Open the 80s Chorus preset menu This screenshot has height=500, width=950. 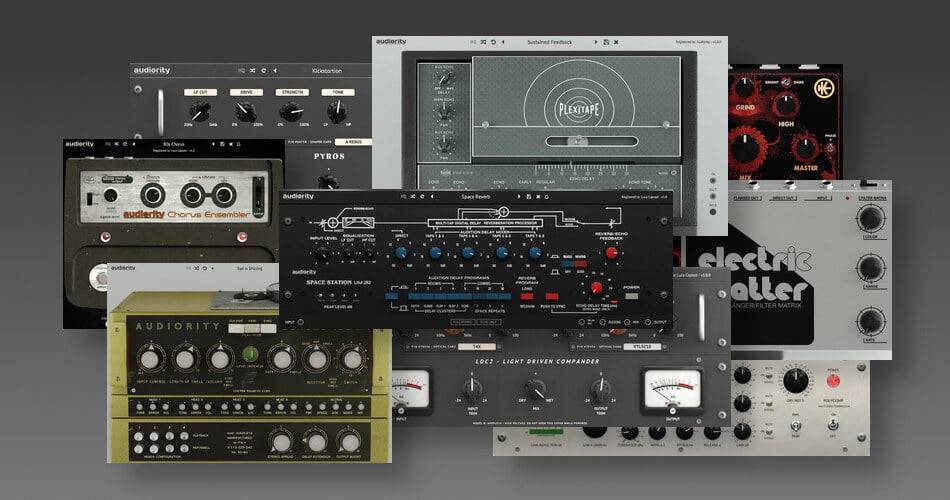click(174, 144)
